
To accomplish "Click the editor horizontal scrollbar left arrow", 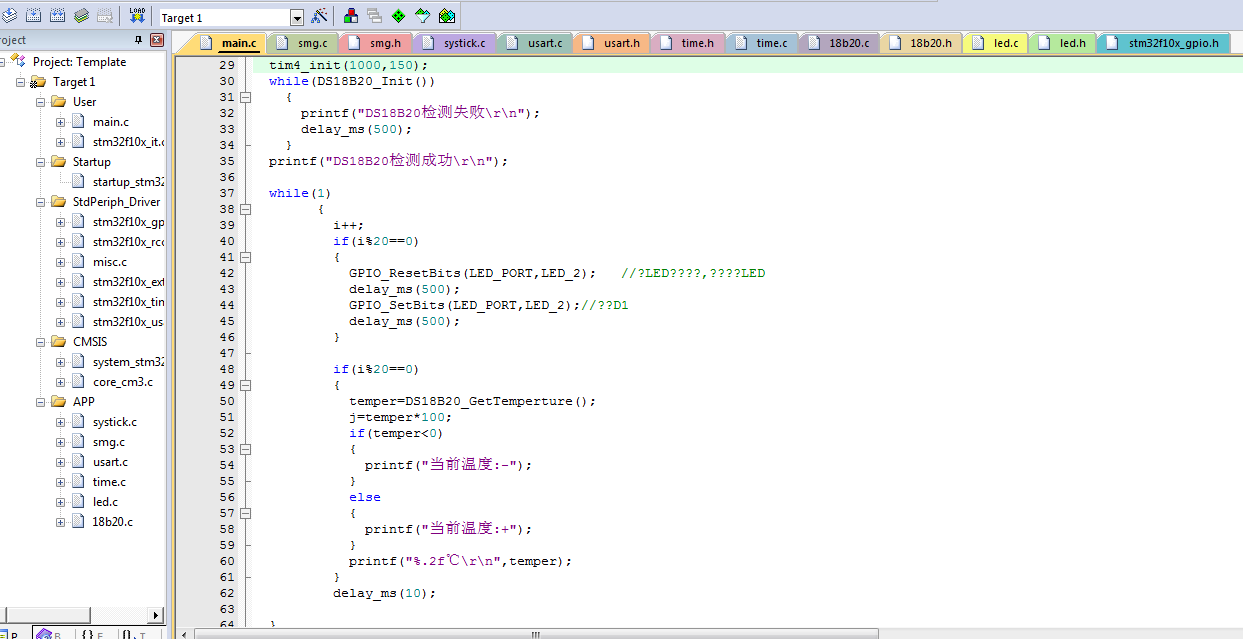I will (185, 634).
